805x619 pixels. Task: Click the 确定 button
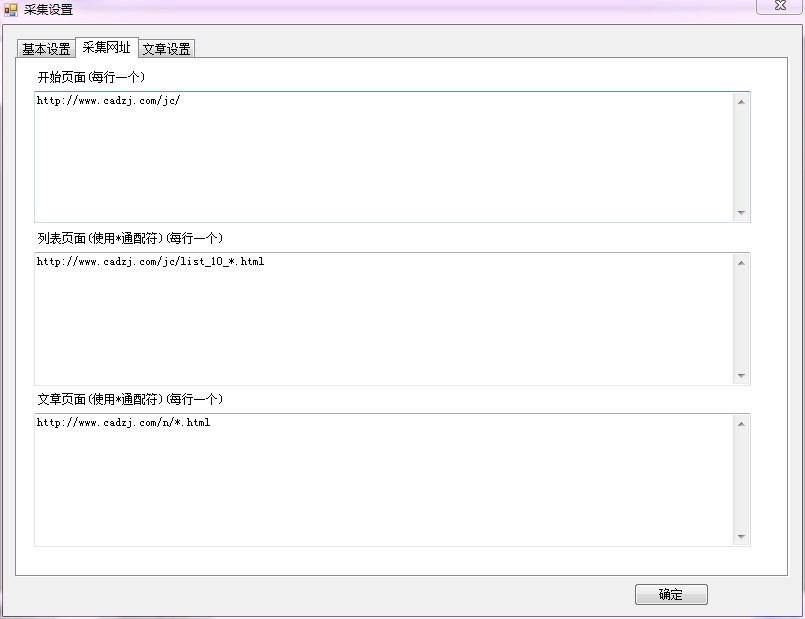point(670,595)
